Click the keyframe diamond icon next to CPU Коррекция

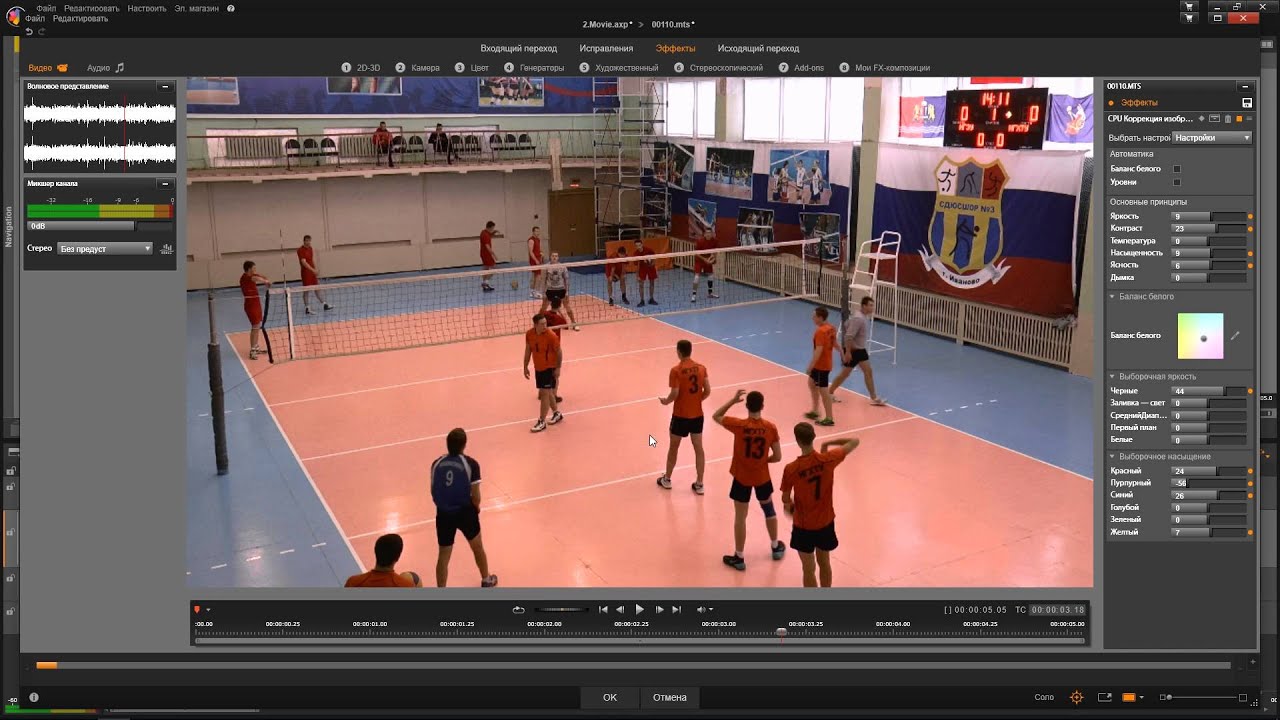click(1201, 119)
